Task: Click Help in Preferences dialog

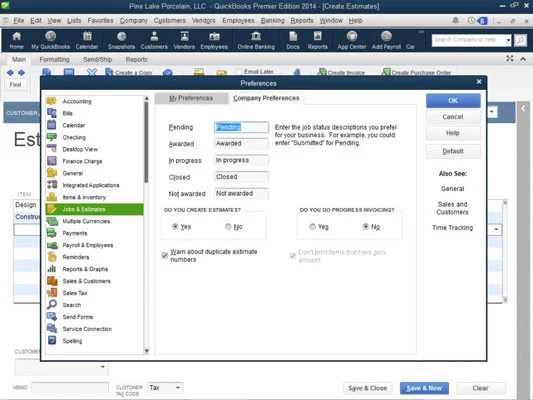Action: [x=453, y=133]
